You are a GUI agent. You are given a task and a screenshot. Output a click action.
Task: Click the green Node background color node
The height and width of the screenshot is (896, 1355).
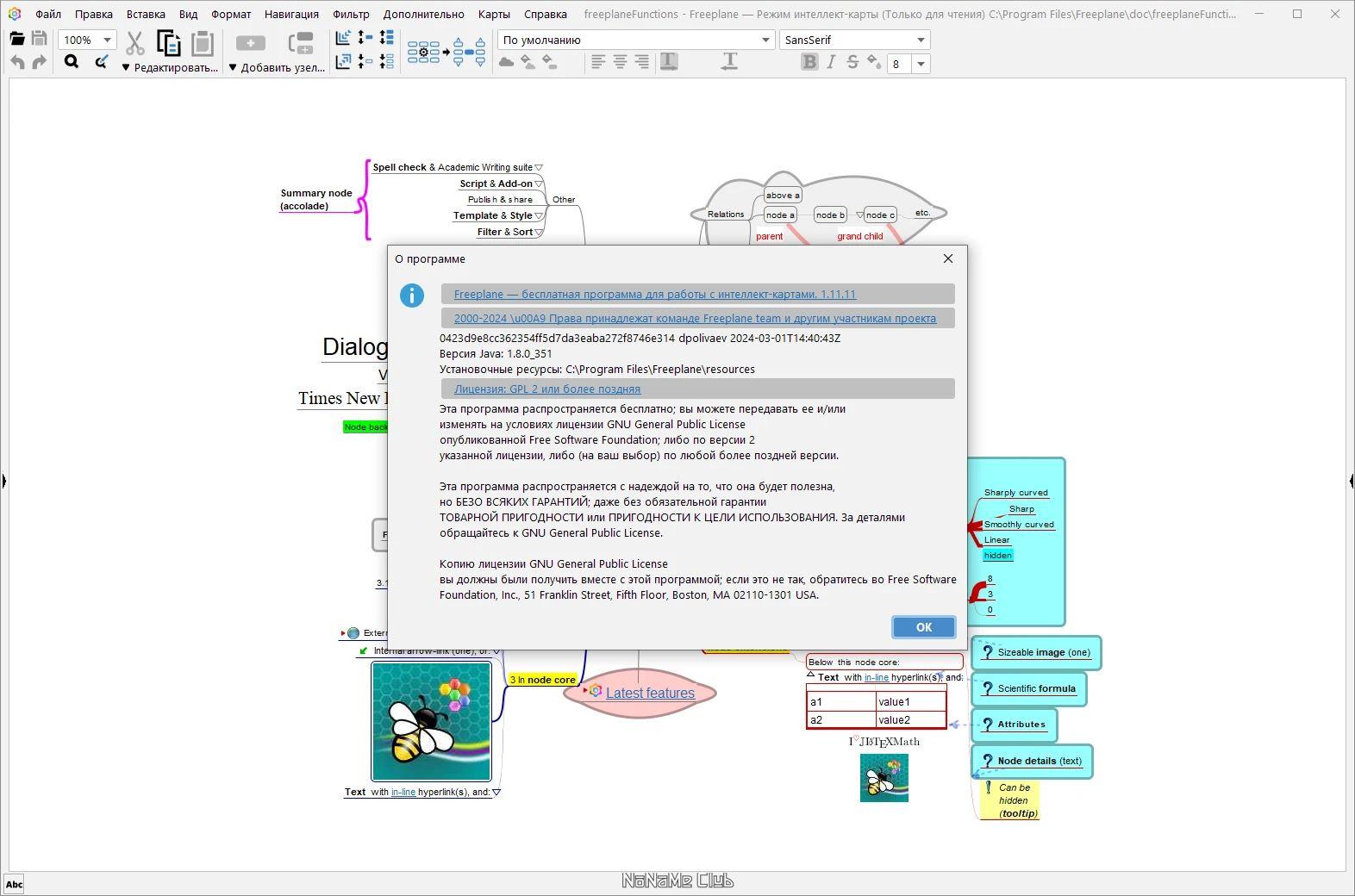point(365,426)
